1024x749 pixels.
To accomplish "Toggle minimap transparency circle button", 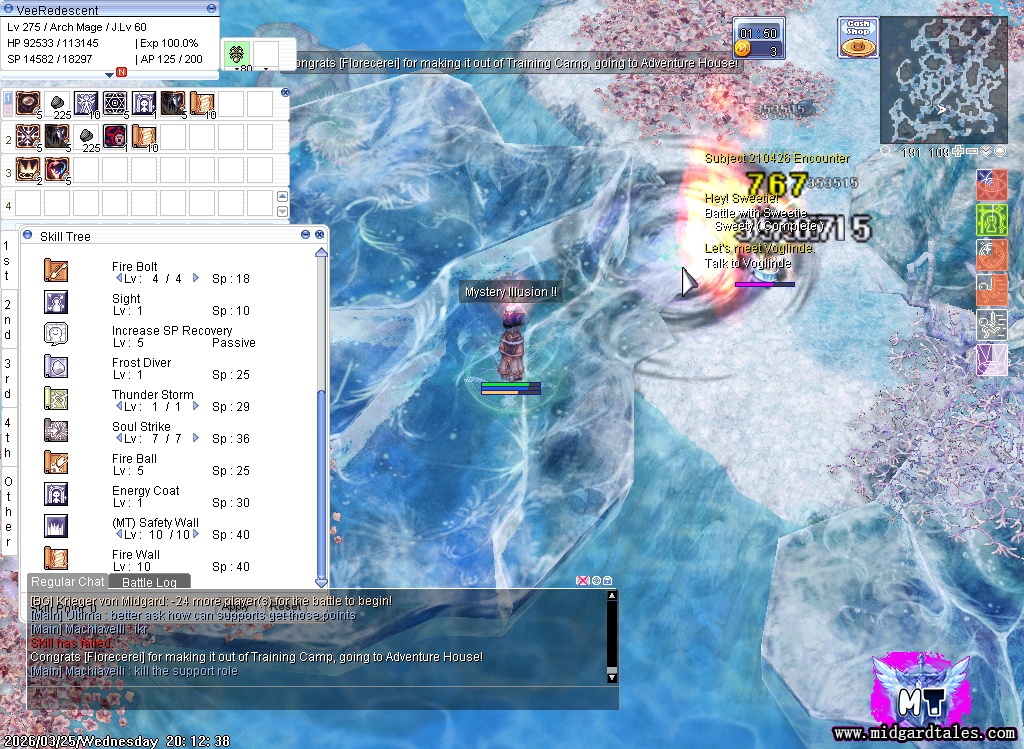I will [1000, 151].
